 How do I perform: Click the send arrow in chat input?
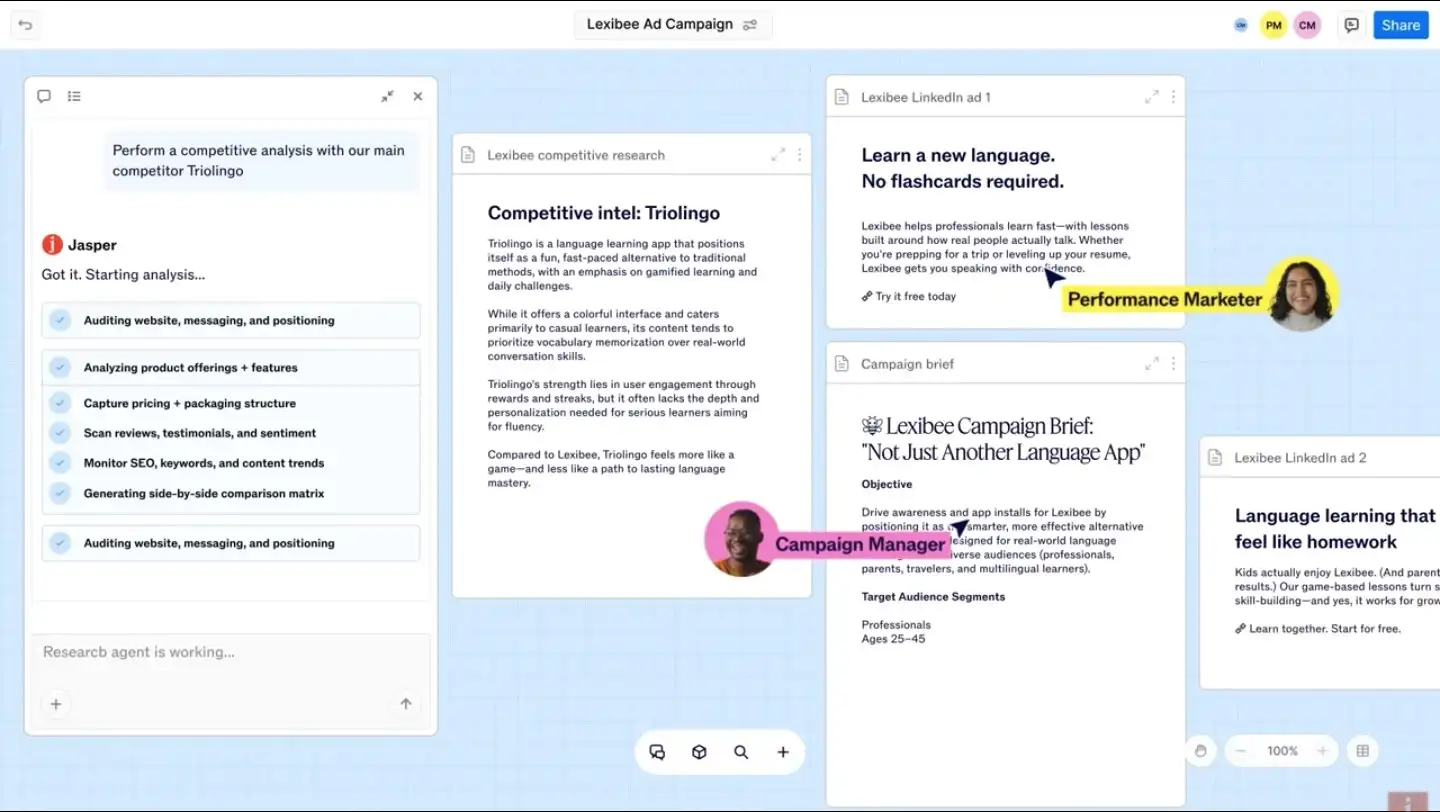coord(406,704)
